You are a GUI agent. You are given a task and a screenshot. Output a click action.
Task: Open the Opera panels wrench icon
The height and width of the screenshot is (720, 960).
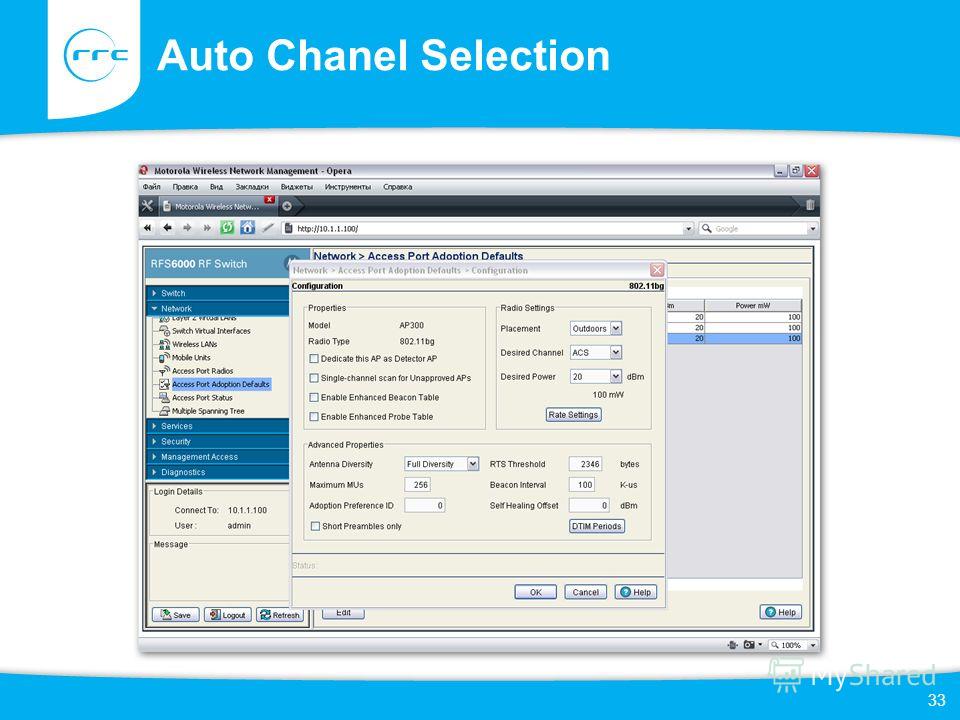coord(148,206)
